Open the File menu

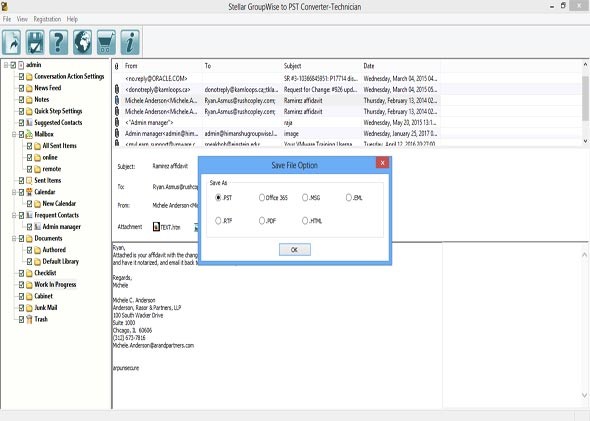click(7, 19)
